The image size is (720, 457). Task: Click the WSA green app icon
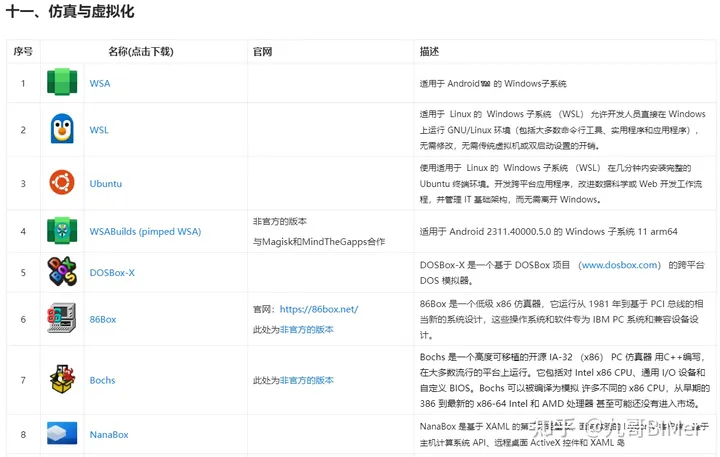(62, 82)
